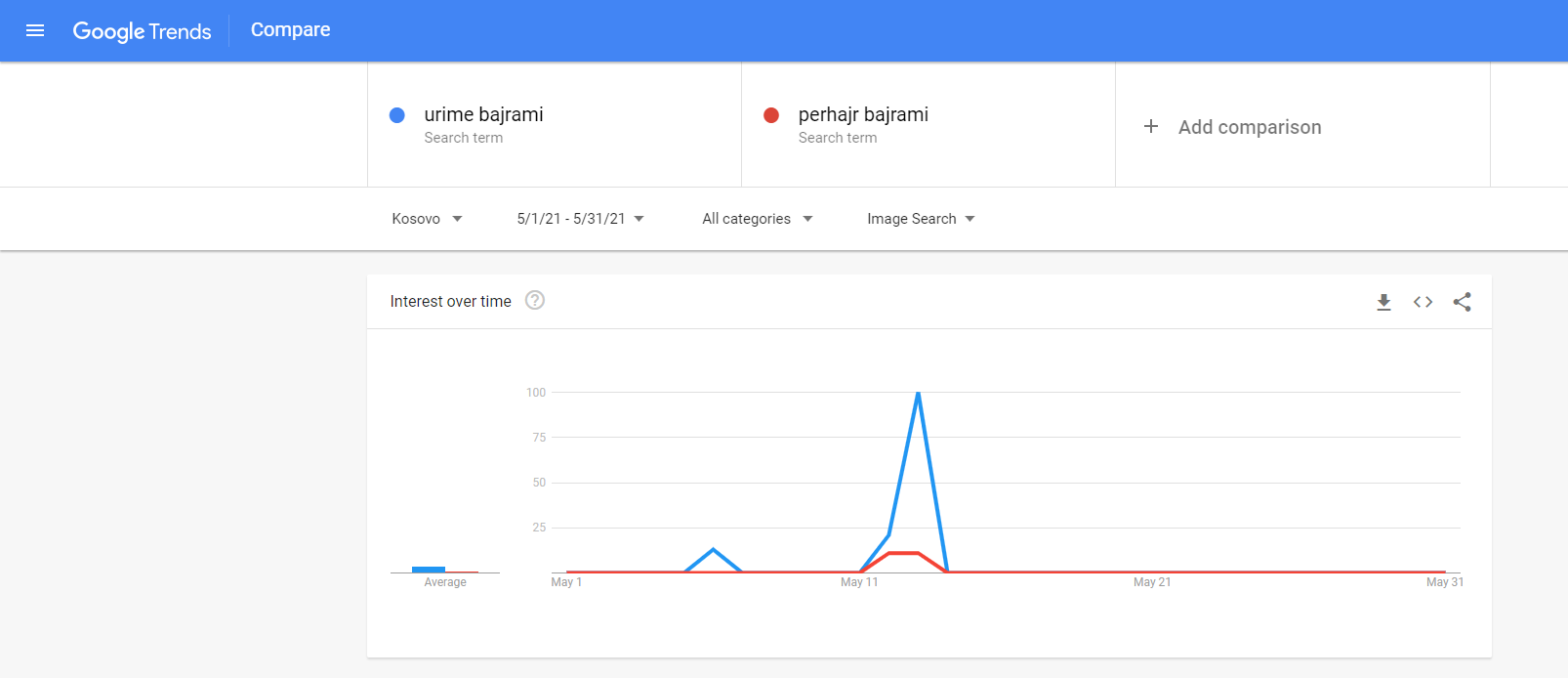Share the interest over time chart
Viewport: 1568px width, 678px height.
point(1462,302)
